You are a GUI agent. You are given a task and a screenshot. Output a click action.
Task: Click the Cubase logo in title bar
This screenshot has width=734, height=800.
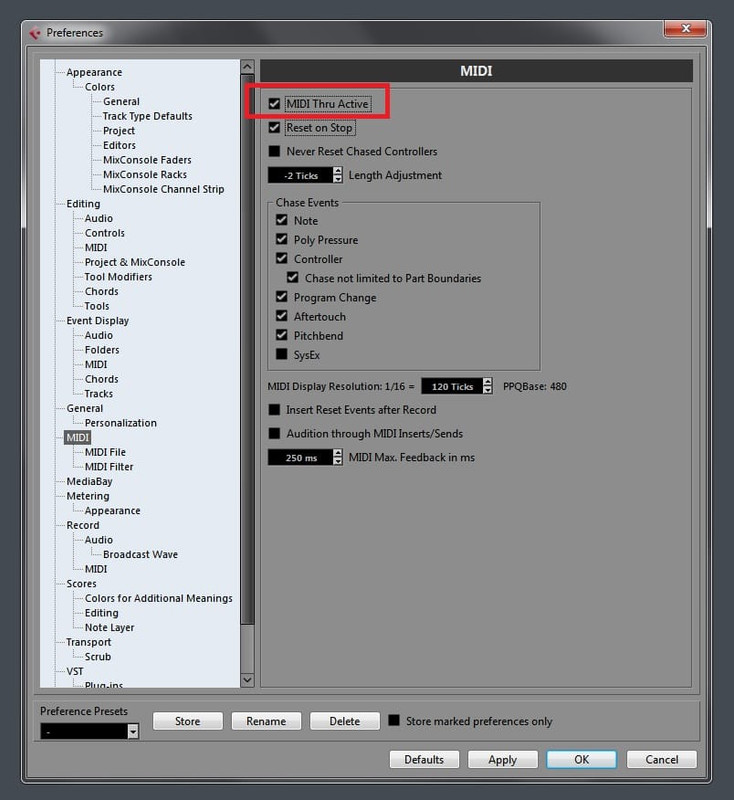(x=35, y=33)
